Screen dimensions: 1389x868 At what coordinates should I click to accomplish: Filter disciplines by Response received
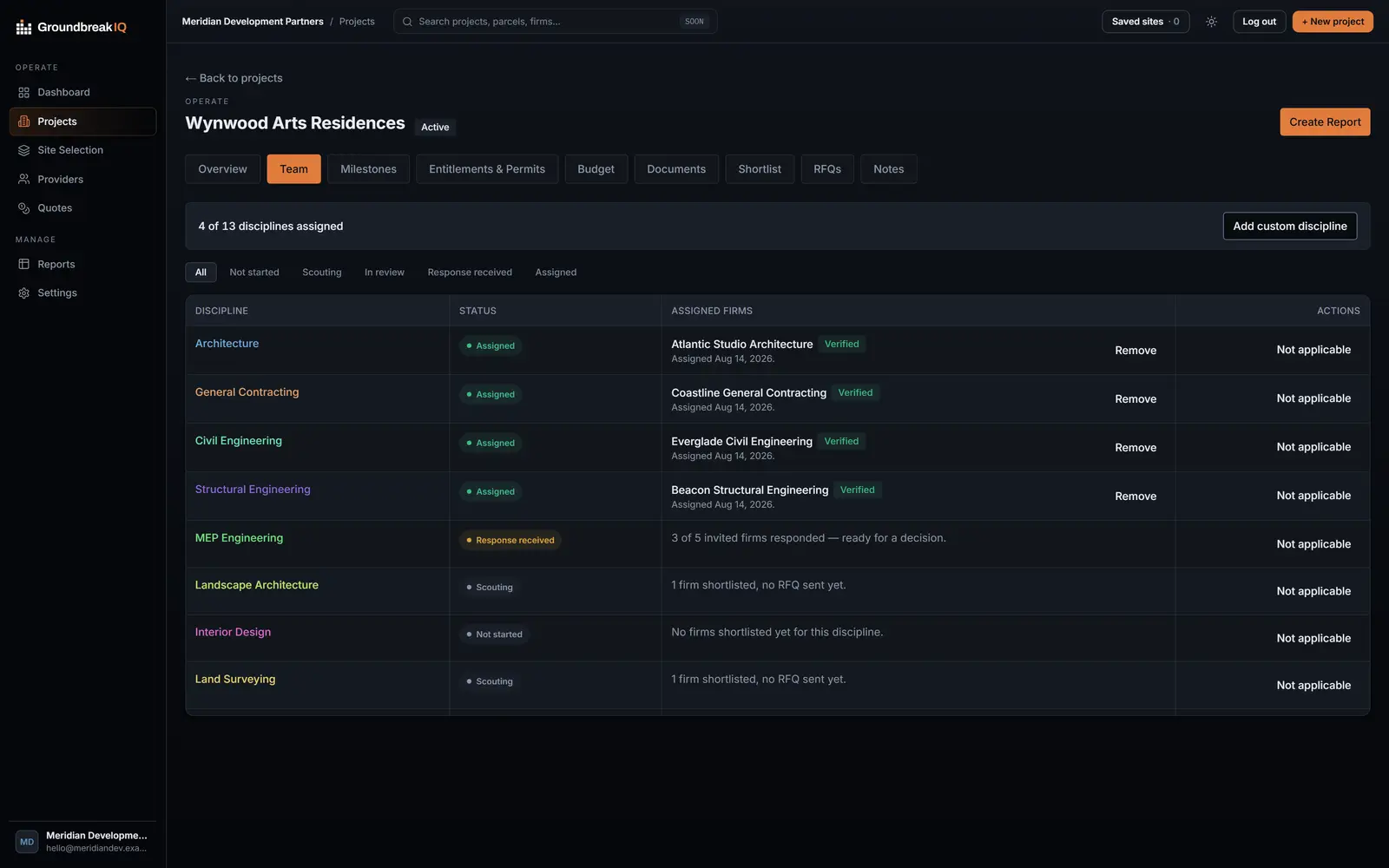470,273
